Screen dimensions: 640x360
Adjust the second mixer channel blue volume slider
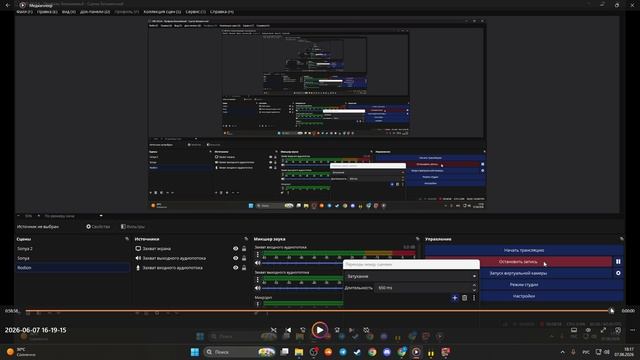click(302, 288)
